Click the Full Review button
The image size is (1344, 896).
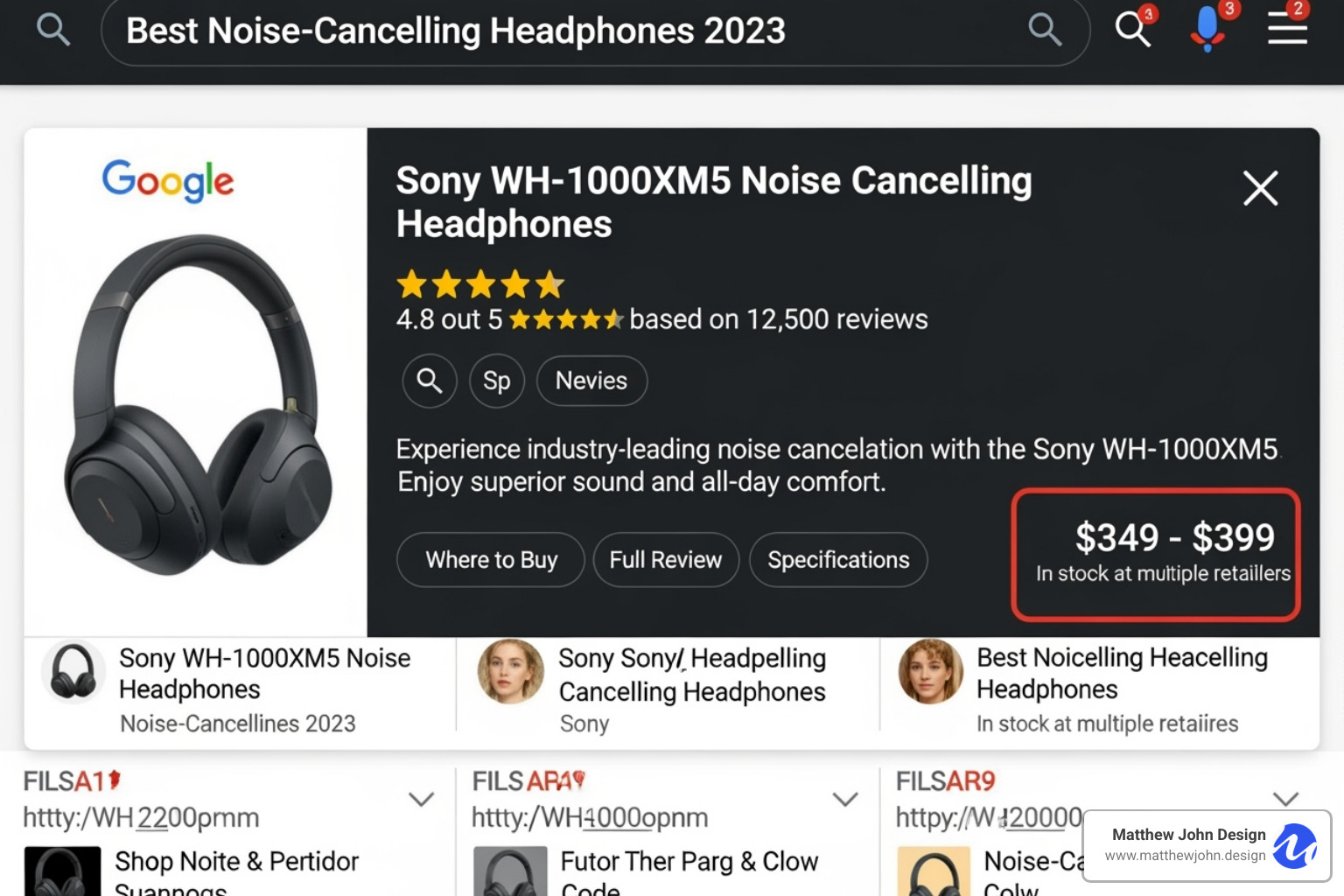666,560
